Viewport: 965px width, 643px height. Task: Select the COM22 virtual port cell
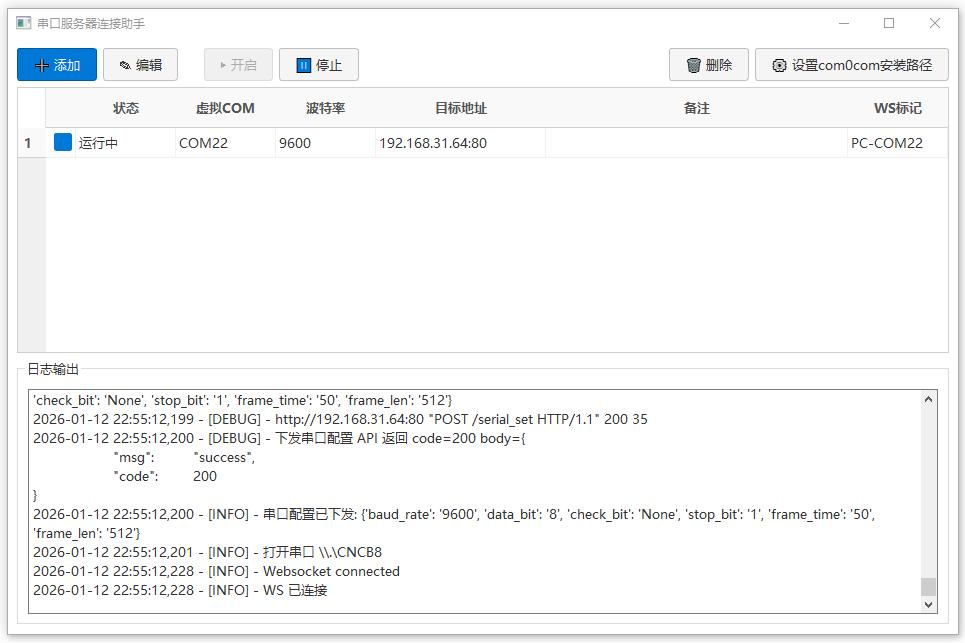225,143
